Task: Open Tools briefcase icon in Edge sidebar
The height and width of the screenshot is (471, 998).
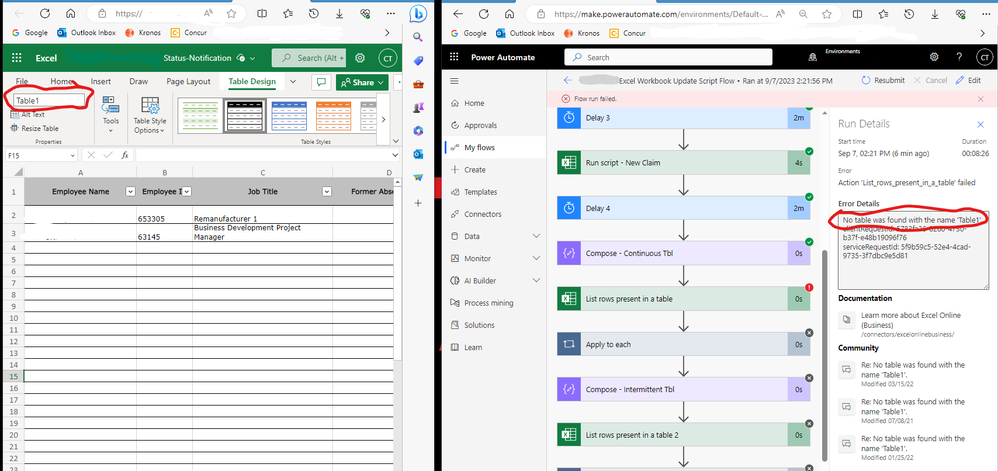Action: (418, 84)
